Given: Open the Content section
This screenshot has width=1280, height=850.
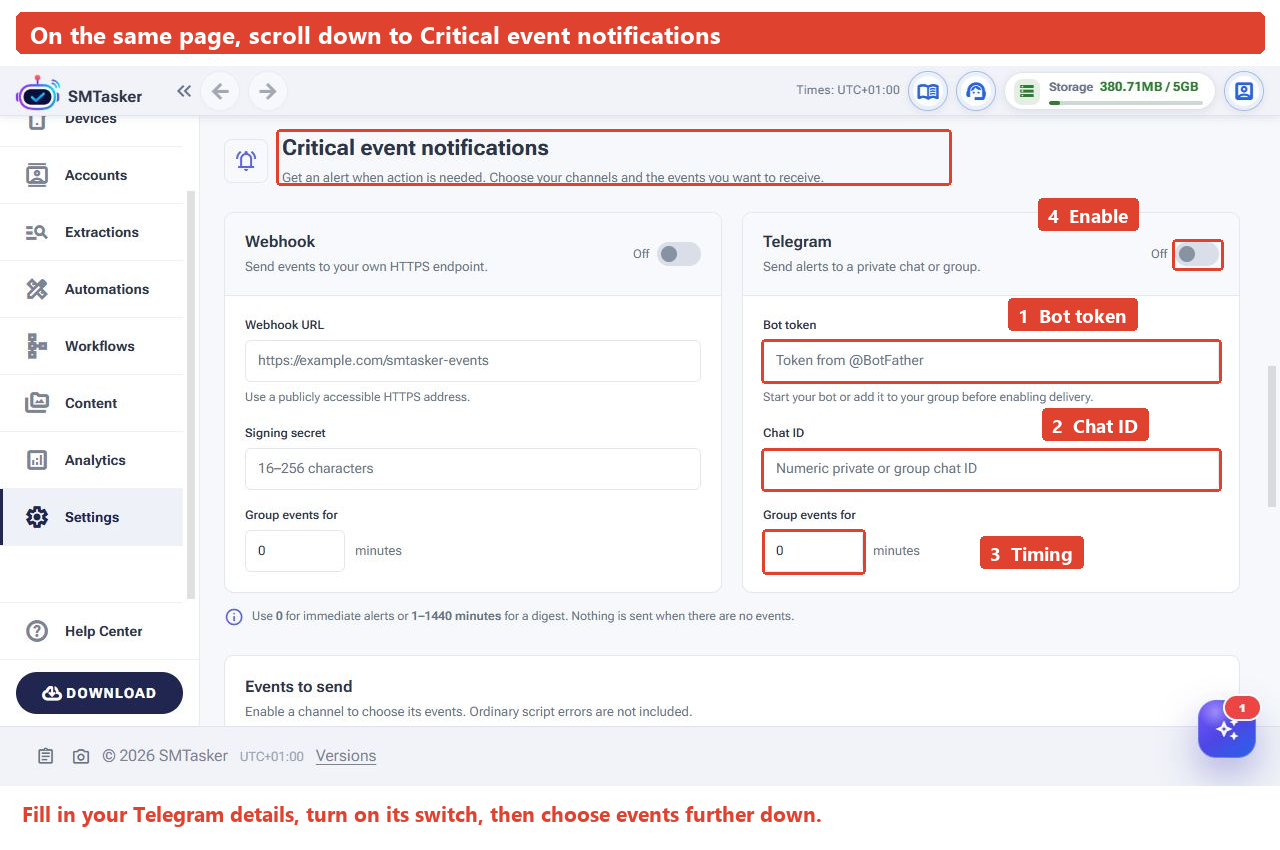Looking at the screenshot, I should pyautogui.click(x=91, y=403).
